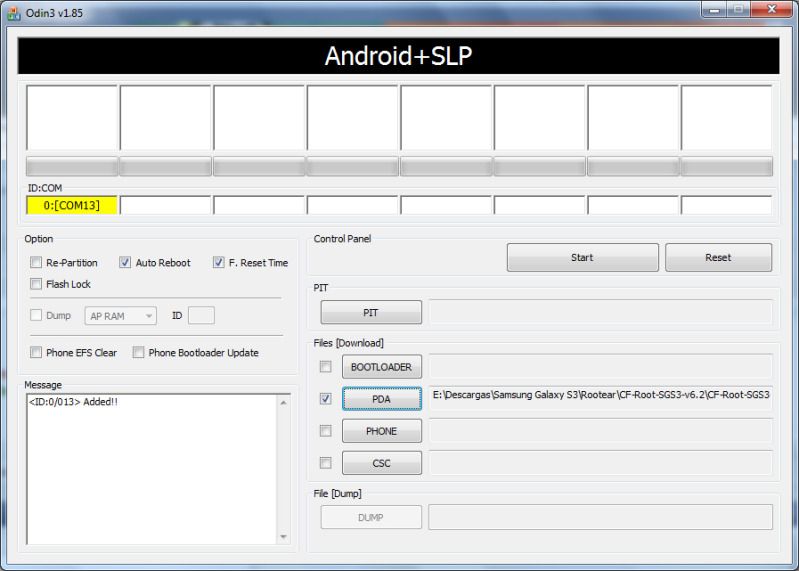
Task: Click the PHONE file button
Action: tap(381, 431)
